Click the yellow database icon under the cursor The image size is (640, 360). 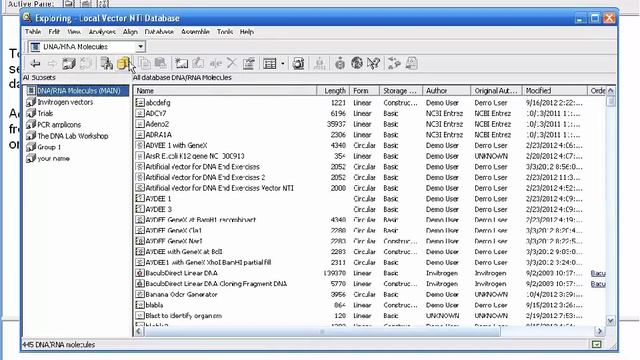(x=123, y=63)
